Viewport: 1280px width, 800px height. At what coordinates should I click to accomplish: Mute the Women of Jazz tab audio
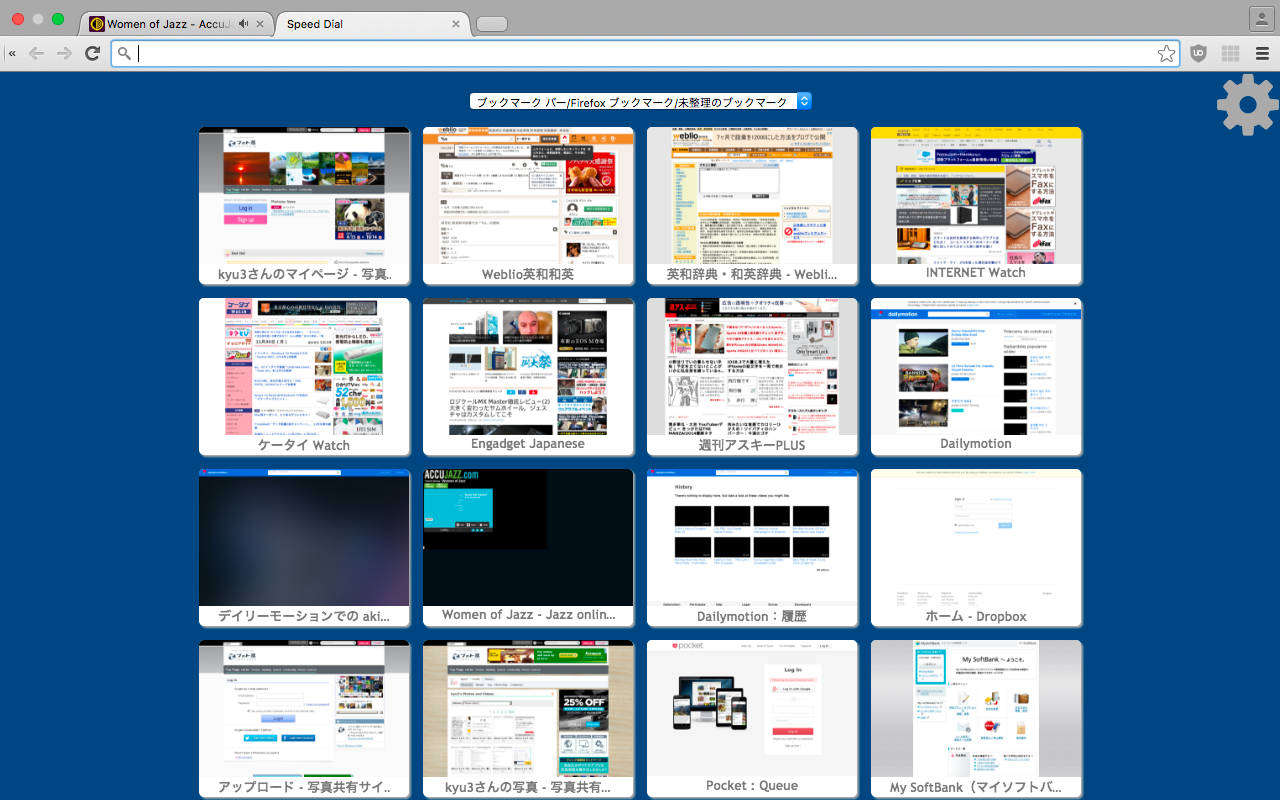pyautogui.click(x=244, y=24)
